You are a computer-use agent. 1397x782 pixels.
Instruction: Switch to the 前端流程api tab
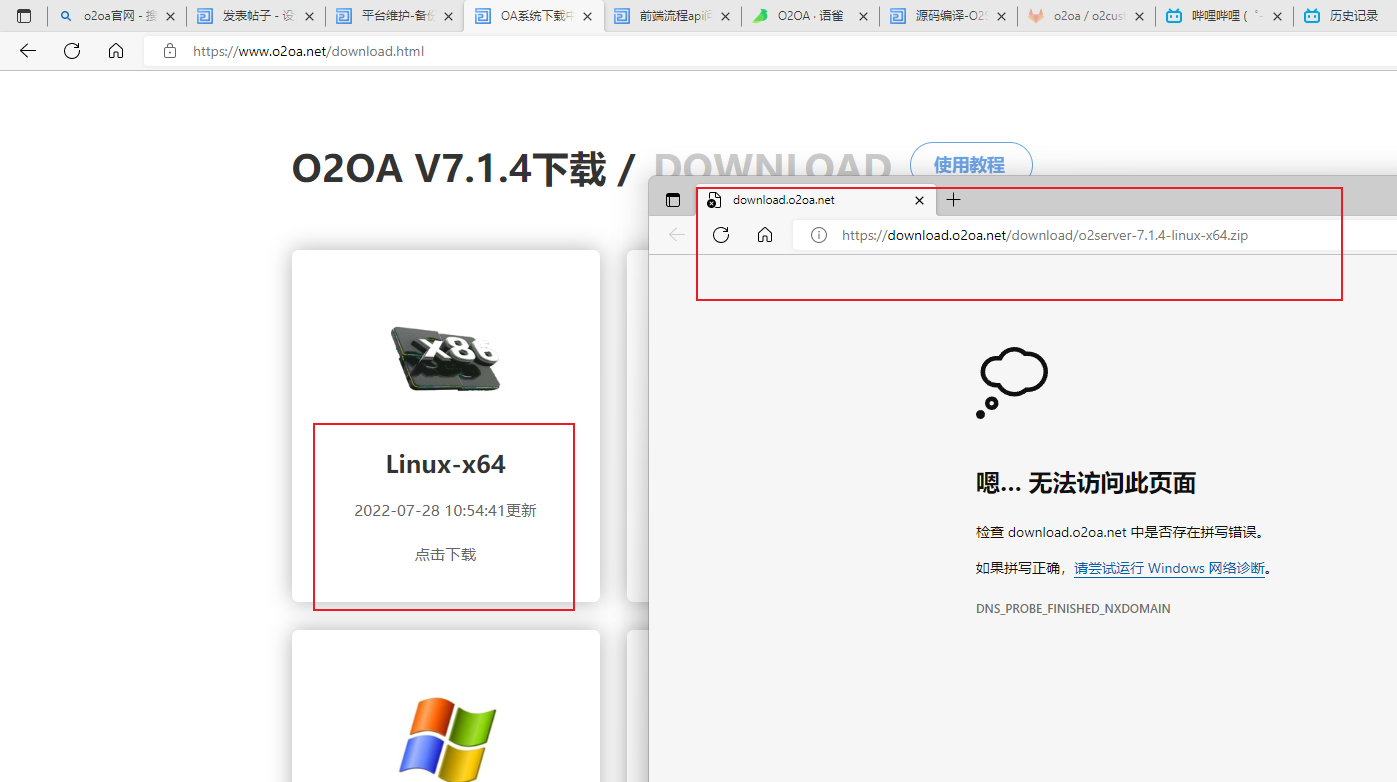[x=672, y=16]
